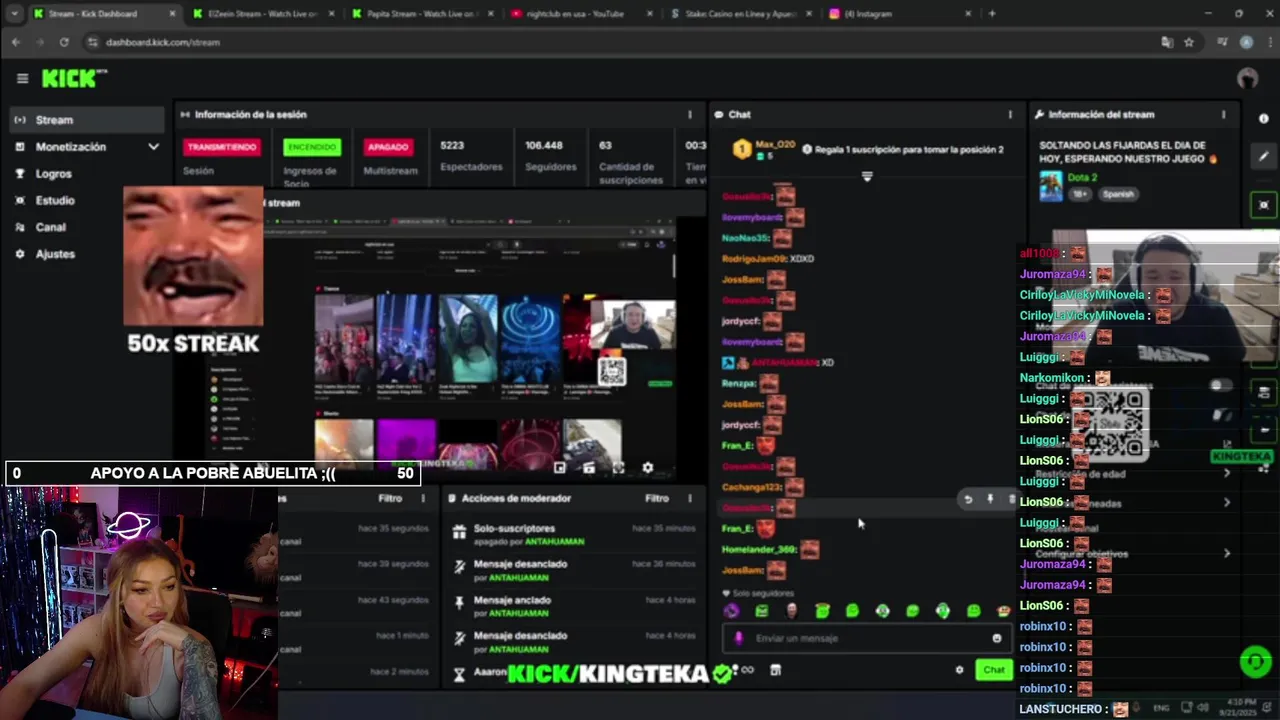Click the Dota 2 game thumbnail
Image resolution: width=1280 pixels, height=720 pixels.
[x=1050, y=186]
